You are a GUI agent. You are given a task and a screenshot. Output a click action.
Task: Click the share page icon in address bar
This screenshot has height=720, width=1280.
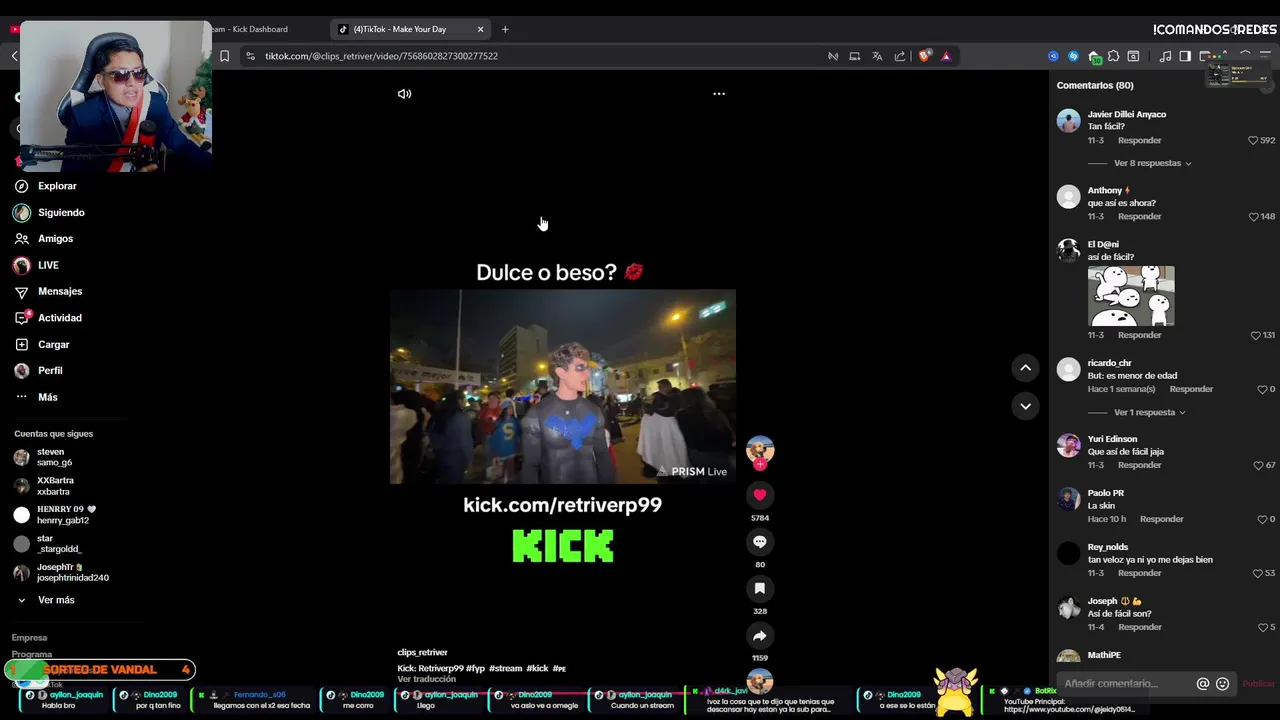point(900,56)
